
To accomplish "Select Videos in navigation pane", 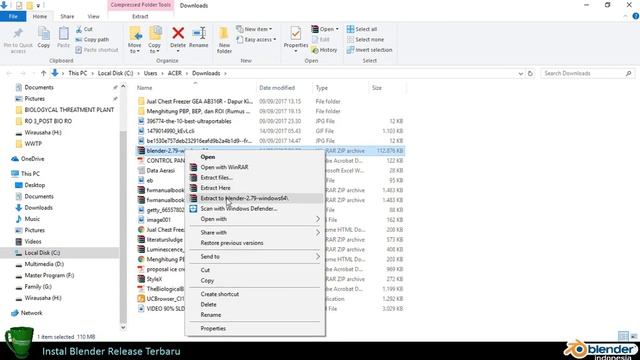I will click(28, 242).
